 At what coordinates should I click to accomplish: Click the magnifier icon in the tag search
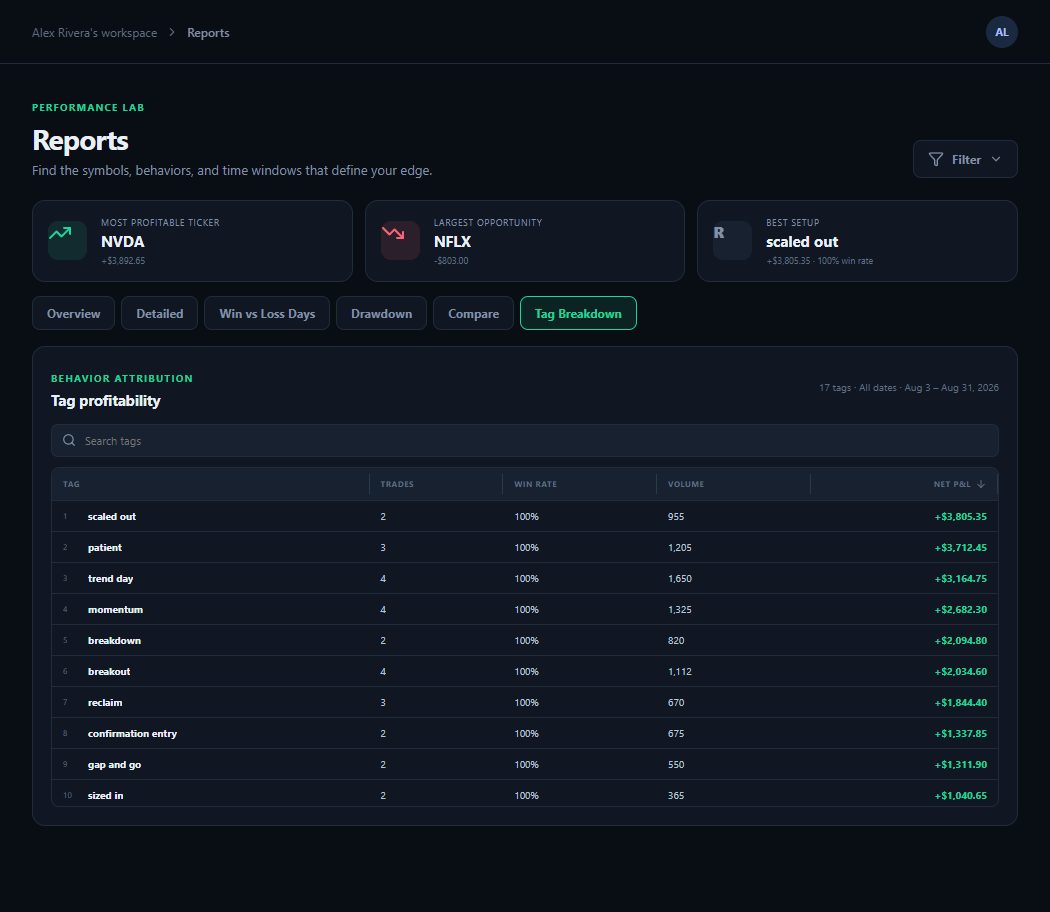click(69, 440)
